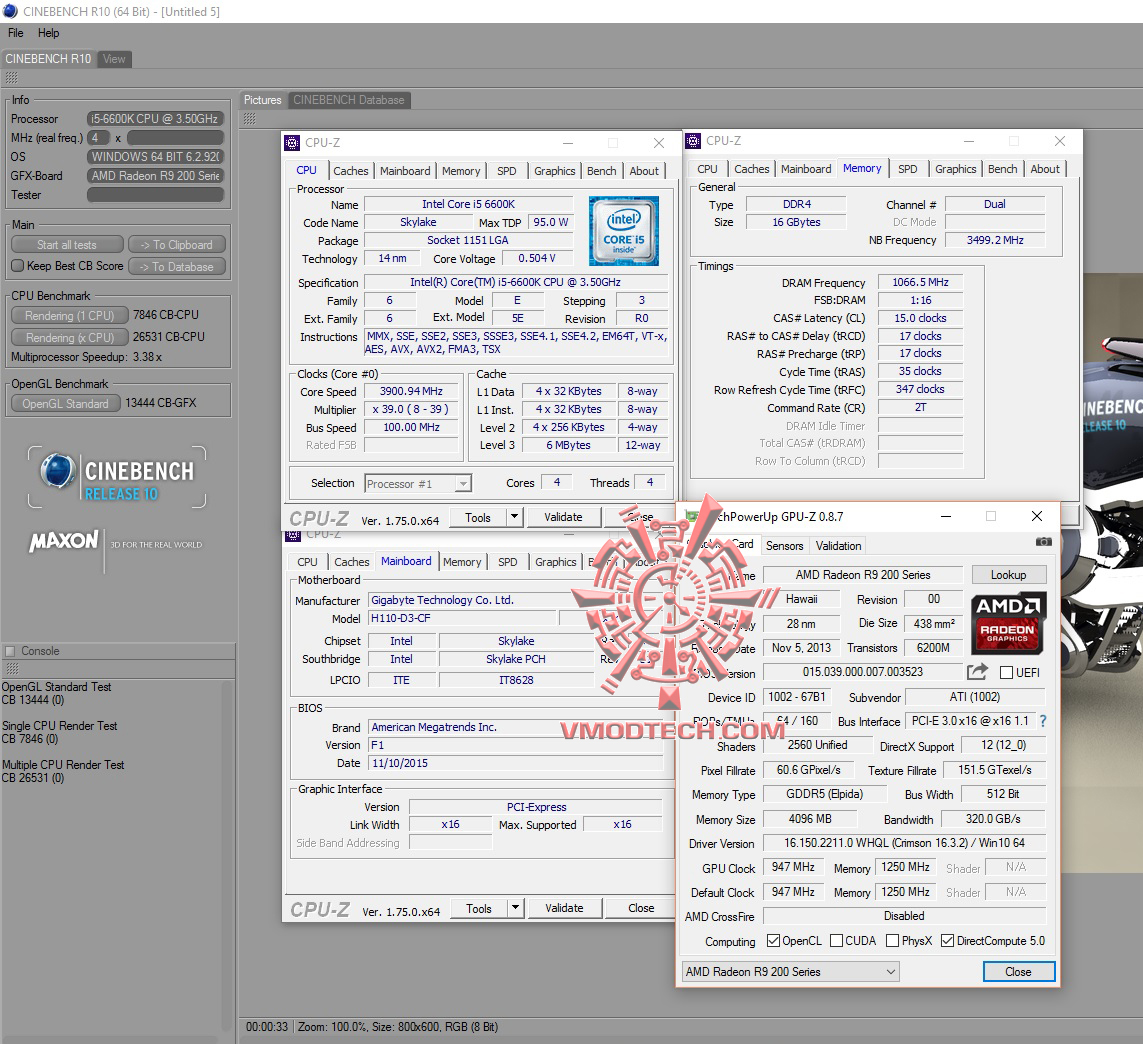Switch to the CINEBENCH Database tab

pyautogui.click(x=348, y=100)
